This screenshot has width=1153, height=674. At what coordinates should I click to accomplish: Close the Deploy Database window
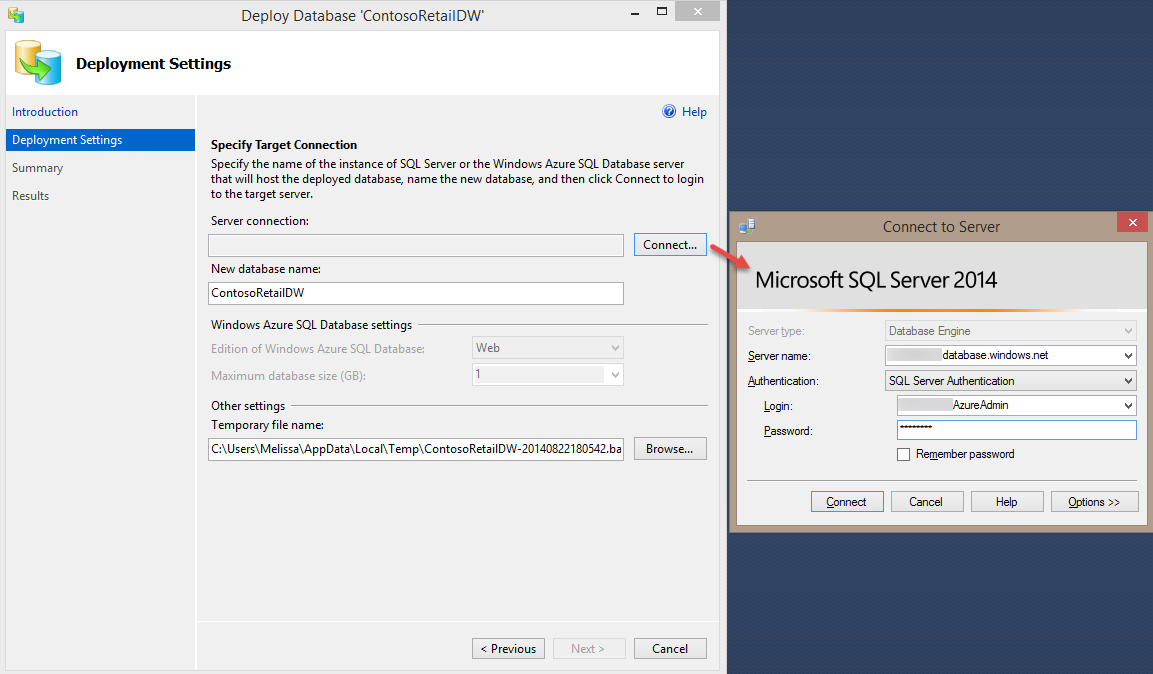click(x=697, y=12)
